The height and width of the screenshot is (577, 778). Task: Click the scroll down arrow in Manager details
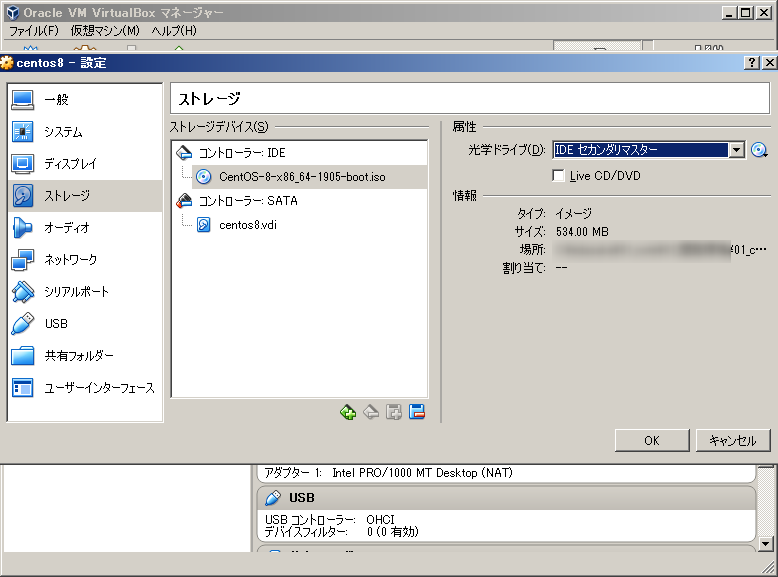(766, 544)
